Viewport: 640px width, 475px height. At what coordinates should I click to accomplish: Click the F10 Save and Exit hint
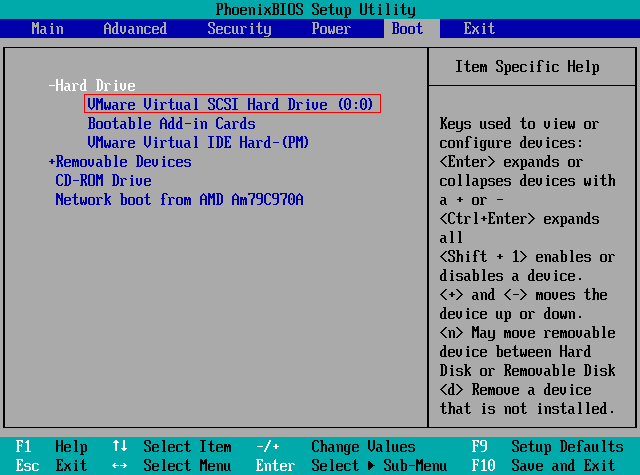[x=543, y=465]
